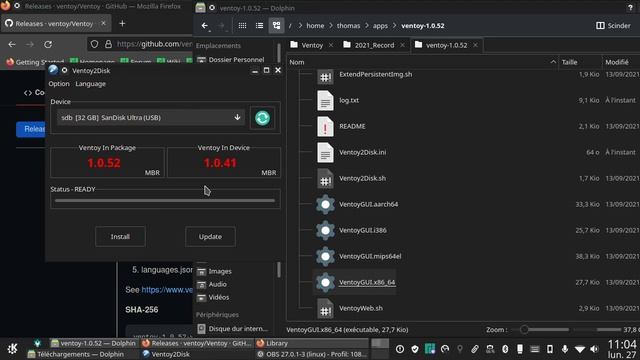640x360 pixels.
Task: Click the Update button in Ventoy2Disk
Action: (210, 237)
